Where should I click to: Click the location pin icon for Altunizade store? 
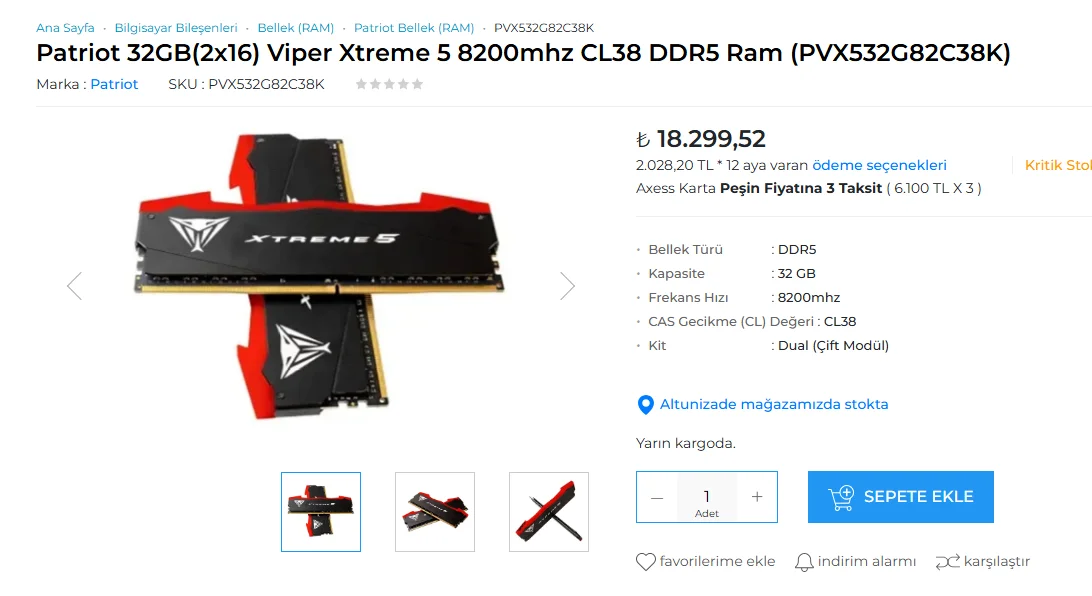[x=646, y=405]
